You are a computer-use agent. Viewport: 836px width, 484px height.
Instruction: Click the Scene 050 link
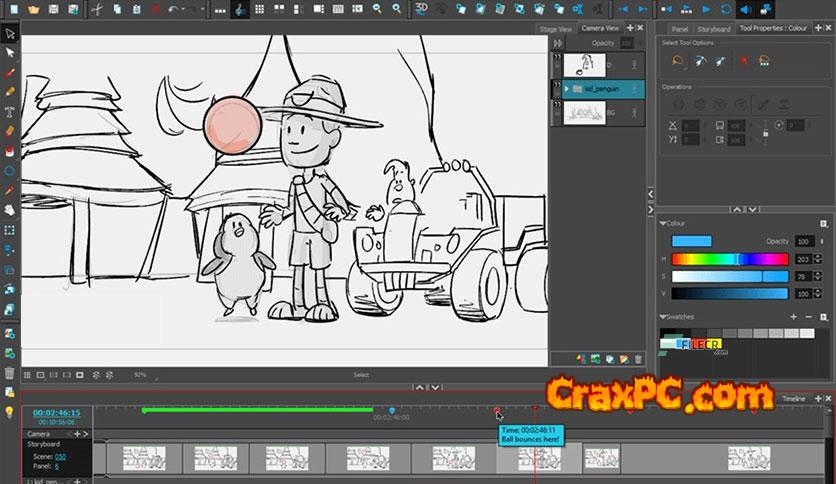tap(60, 456)
